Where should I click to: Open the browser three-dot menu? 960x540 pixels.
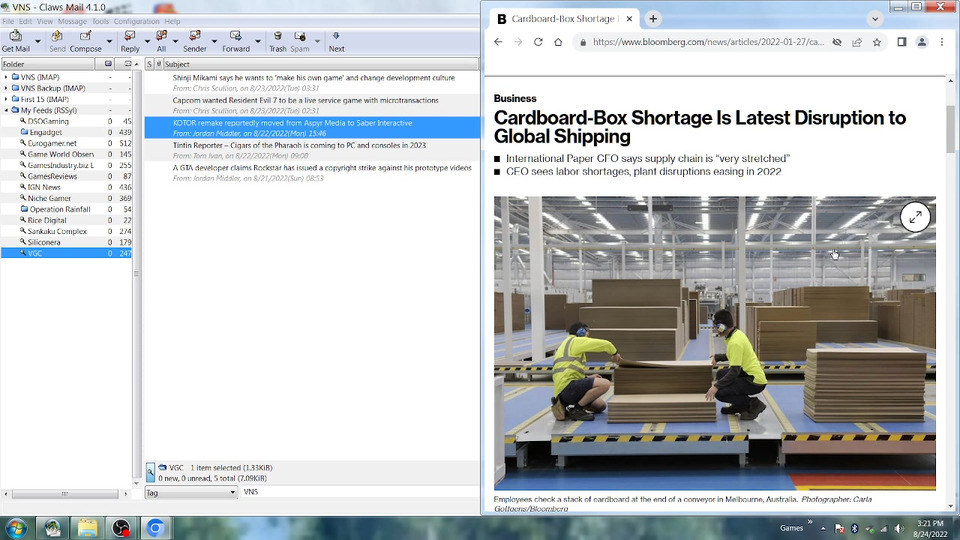(942, 42)
